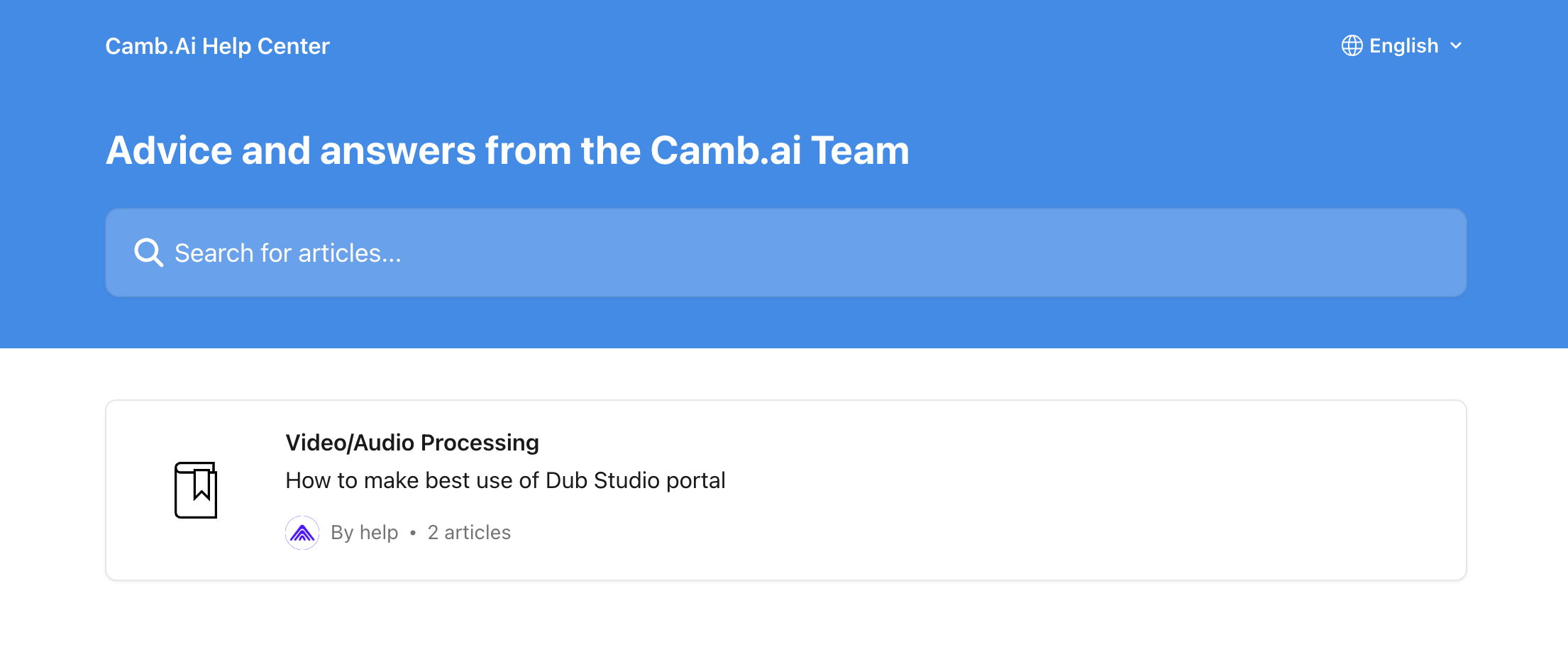Expand the language selector chevron
This screenshot has height=647, width=1568.
click(x=1456, y=46)
